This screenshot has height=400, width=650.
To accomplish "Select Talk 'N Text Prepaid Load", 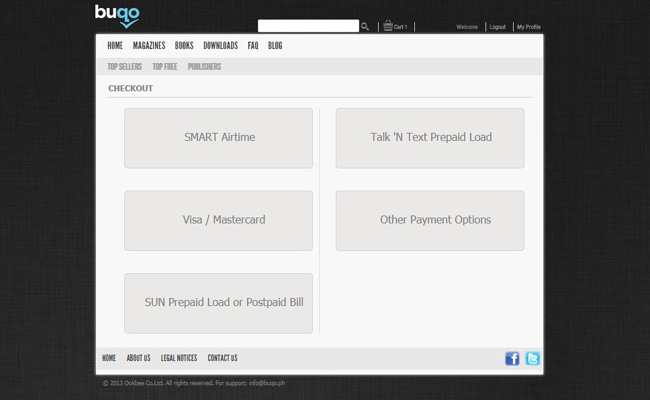I will pyautogui.click(x=430, y=138).
